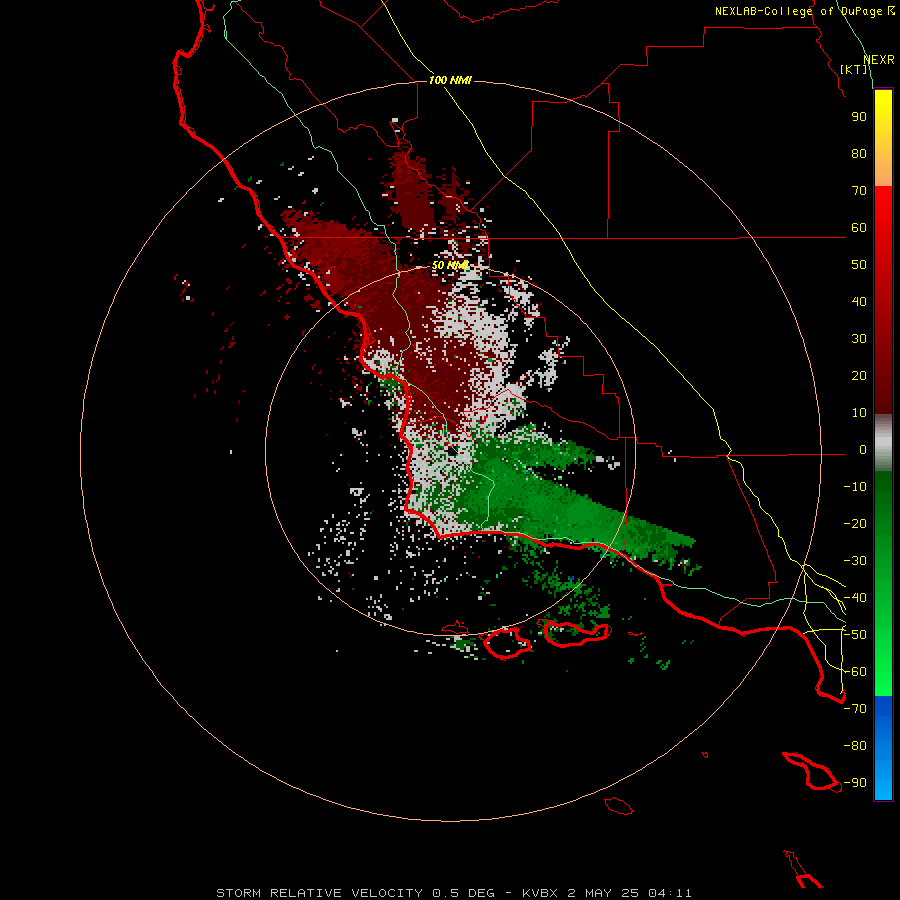
Task: Click the 30 value on the velocity scale
Action: point(859,339)
